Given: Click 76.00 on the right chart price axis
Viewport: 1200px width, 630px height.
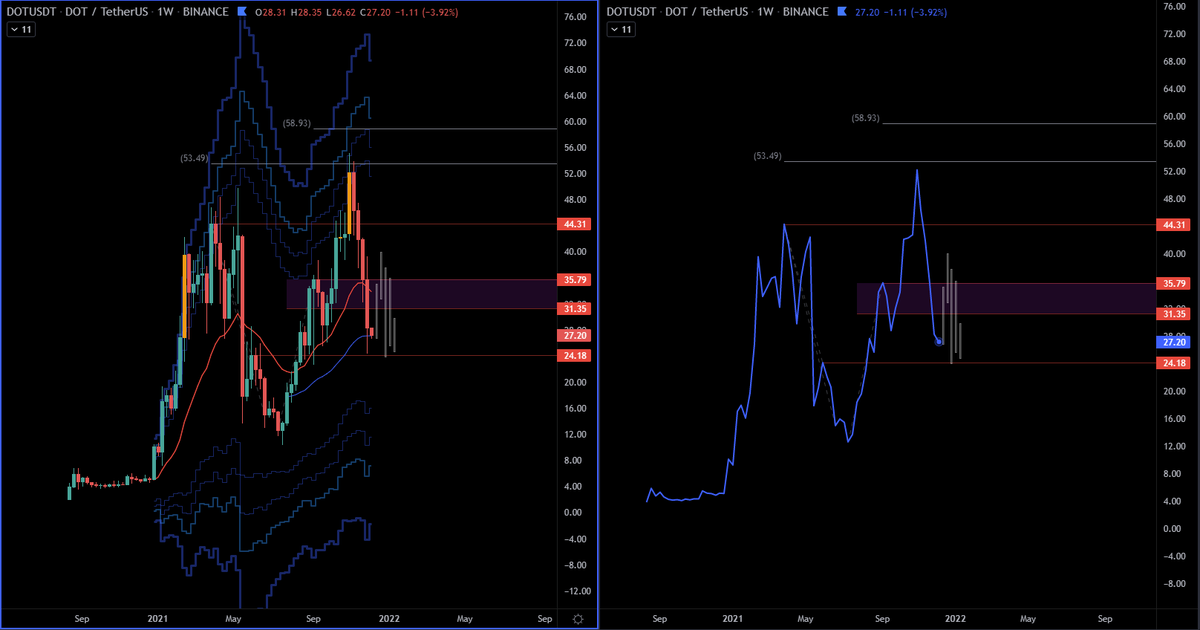Looking at the screenshot, I should coord(1175,9).
